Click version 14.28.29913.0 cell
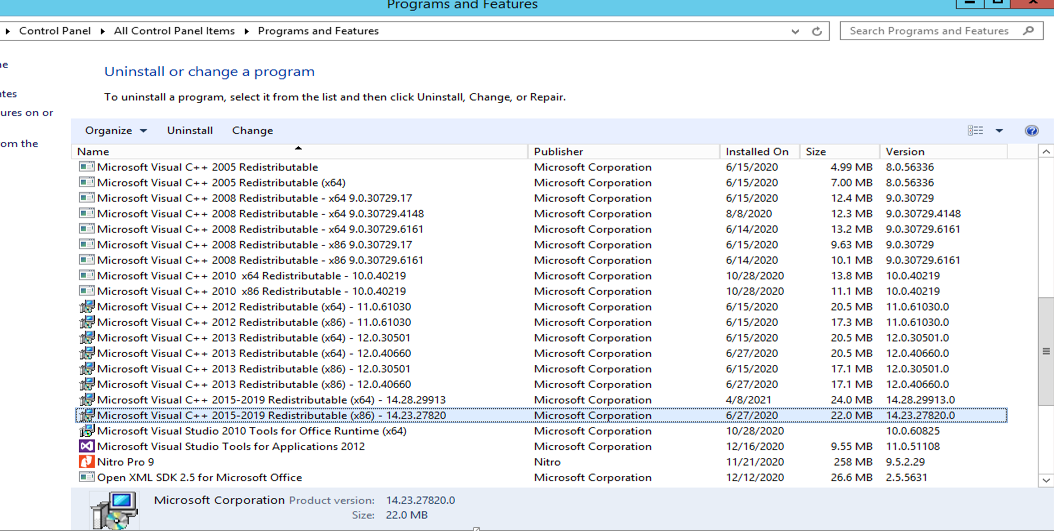 [920, 399]
